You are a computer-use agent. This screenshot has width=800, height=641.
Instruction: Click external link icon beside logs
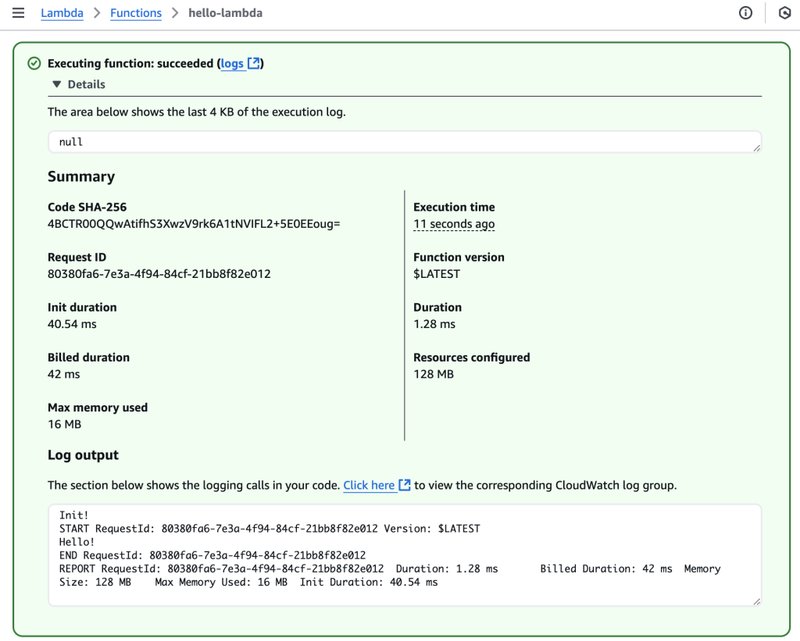254,64
